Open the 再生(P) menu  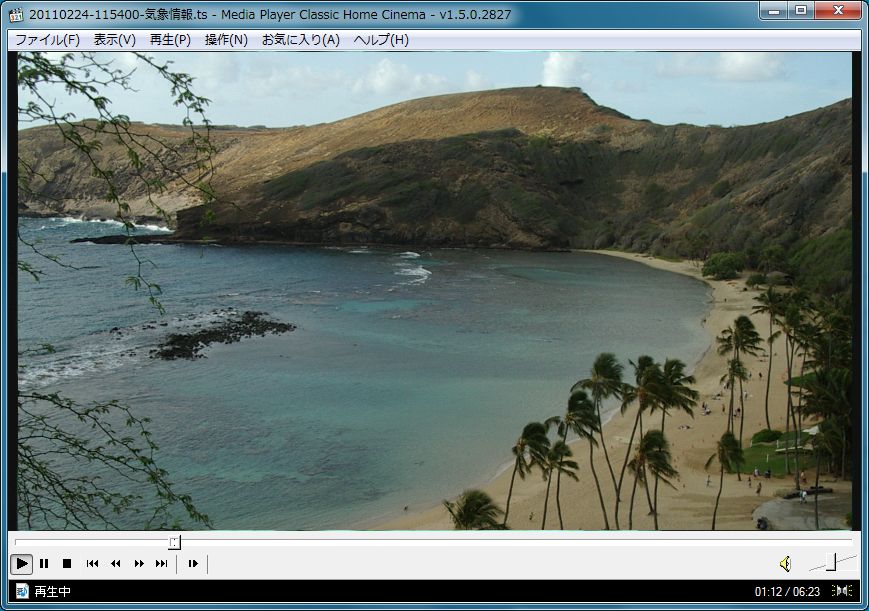(170, 40)
